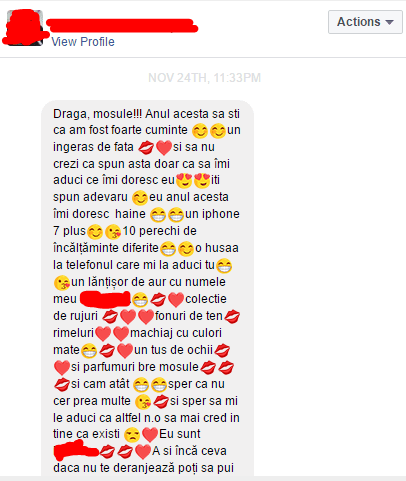Open the Actions dropdown menu

pyautogui.click(x=365, y=22)
